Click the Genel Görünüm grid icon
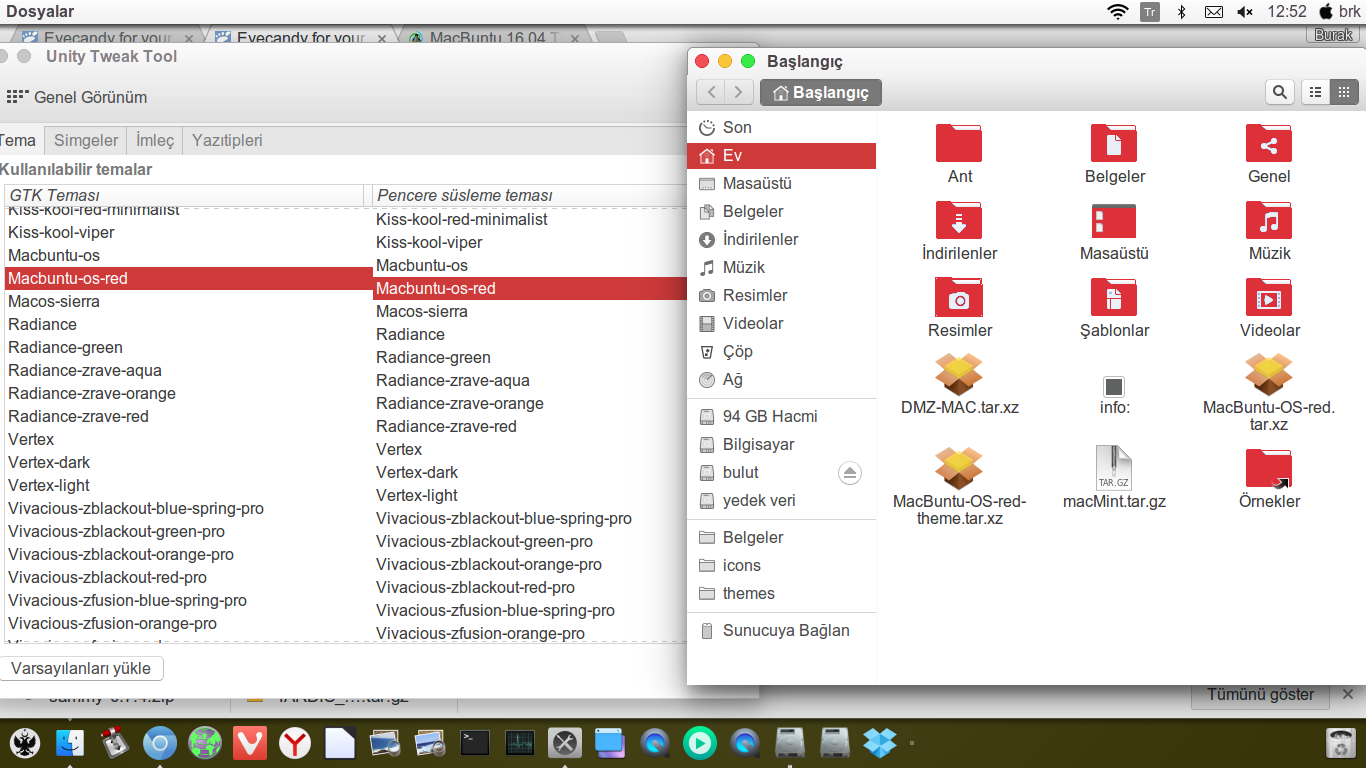 click(16, 97)
